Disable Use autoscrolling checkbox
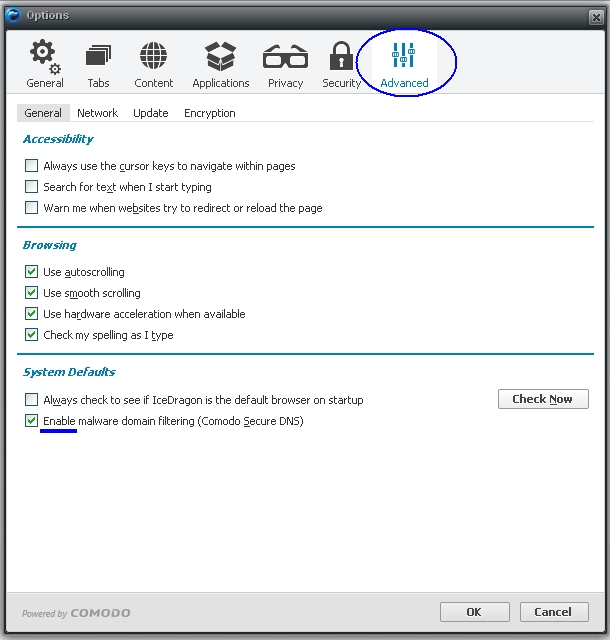 point(31,271)
